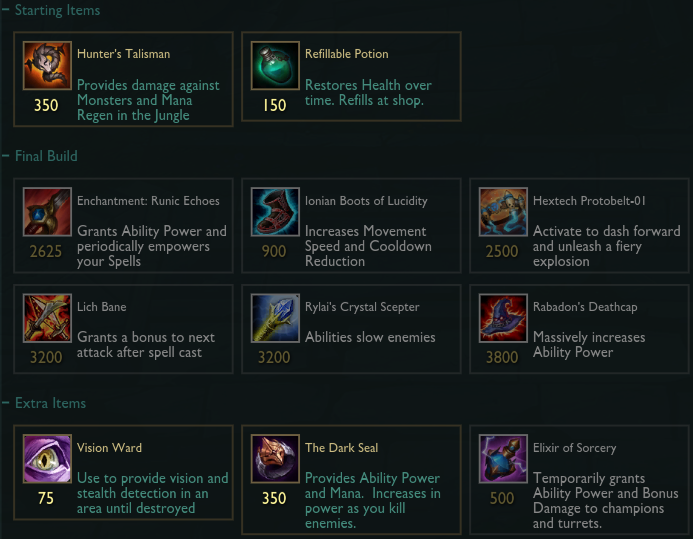The width and height of the screenshot is (693, 539).
Task: Click the Hextech Protobelt-01 item name
Action: (x=589, y=201)
